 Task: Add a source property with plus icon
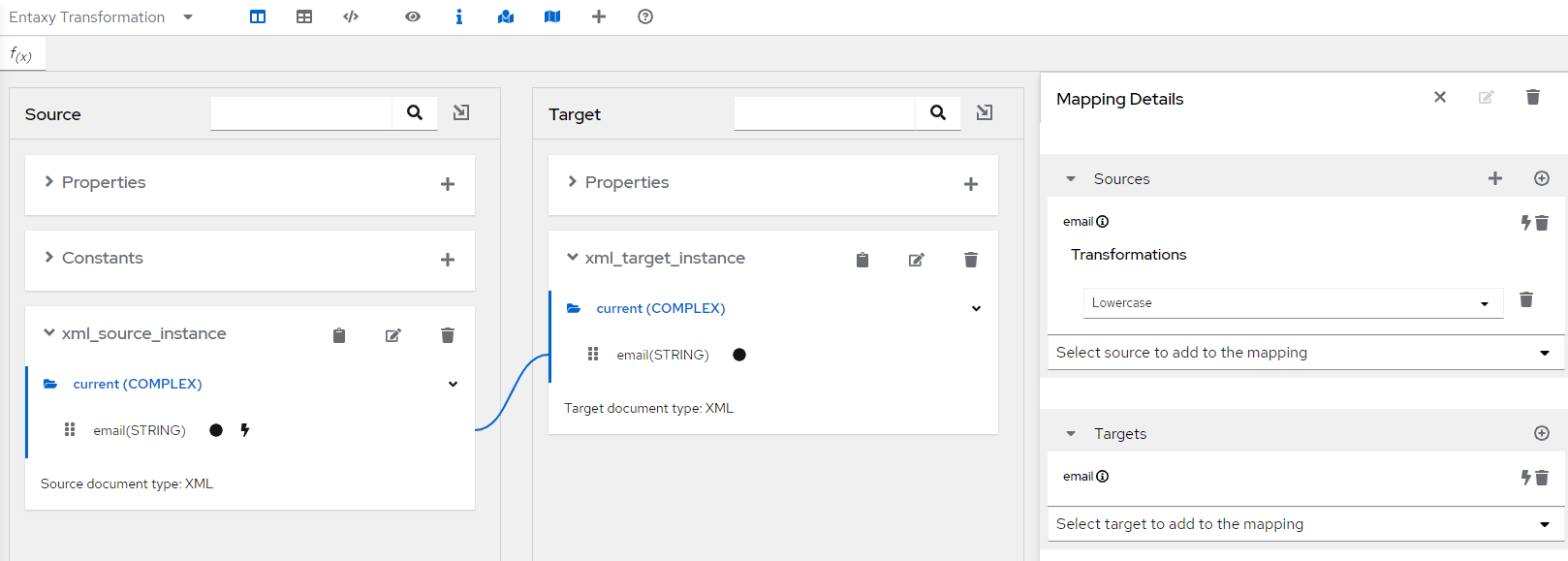[448, 184]
